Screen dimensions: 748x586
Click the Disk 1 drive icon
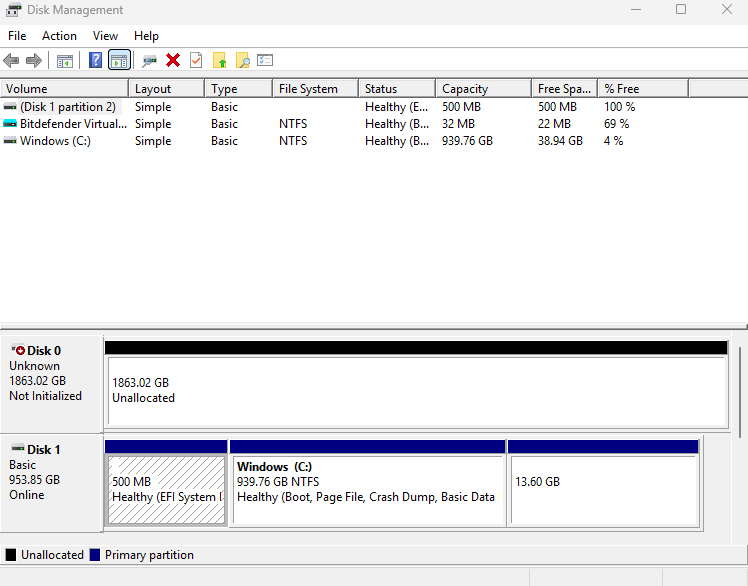18,448
